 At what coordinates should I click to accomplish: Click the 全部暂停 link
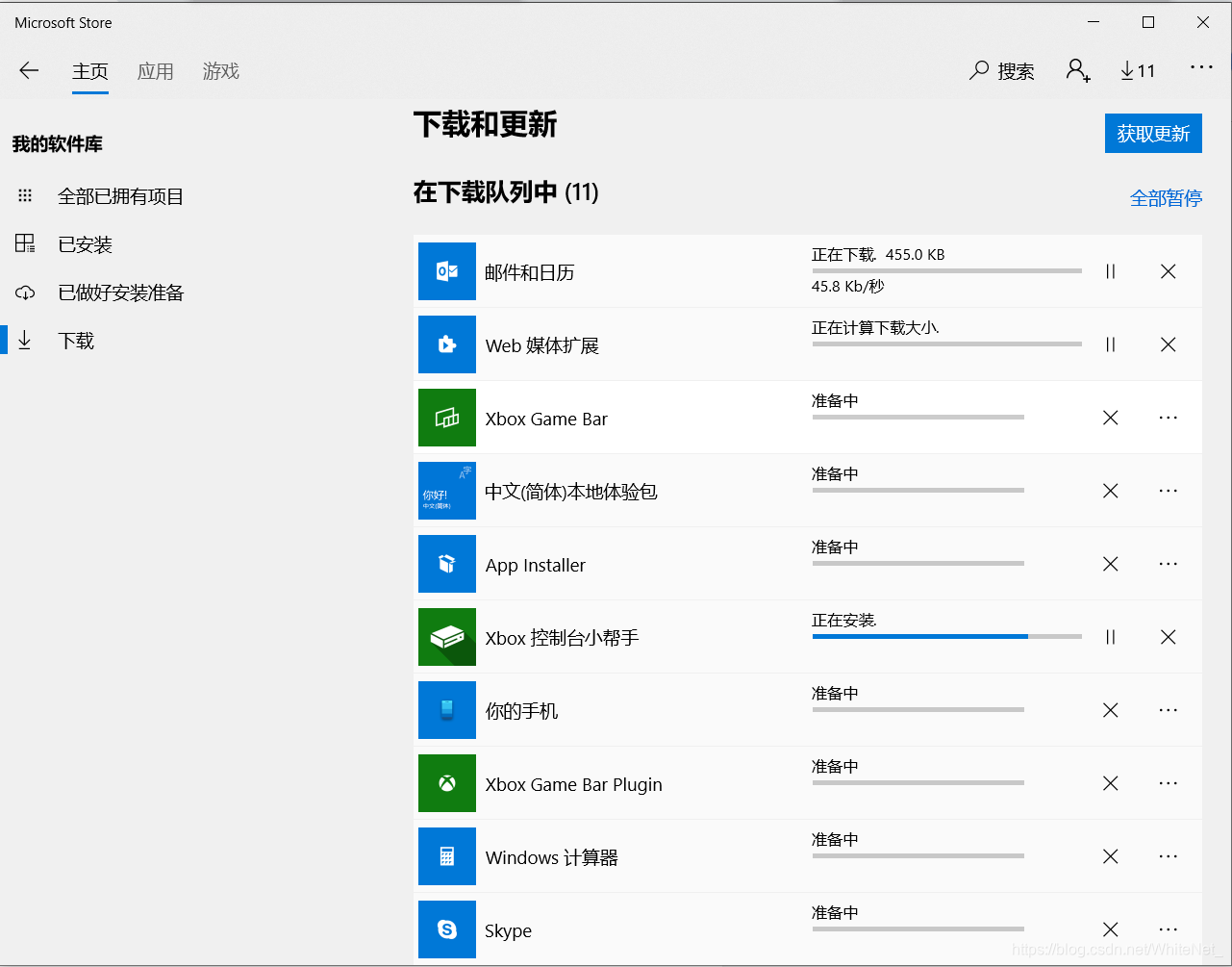pyautogui.click(x=1166, y=198)
